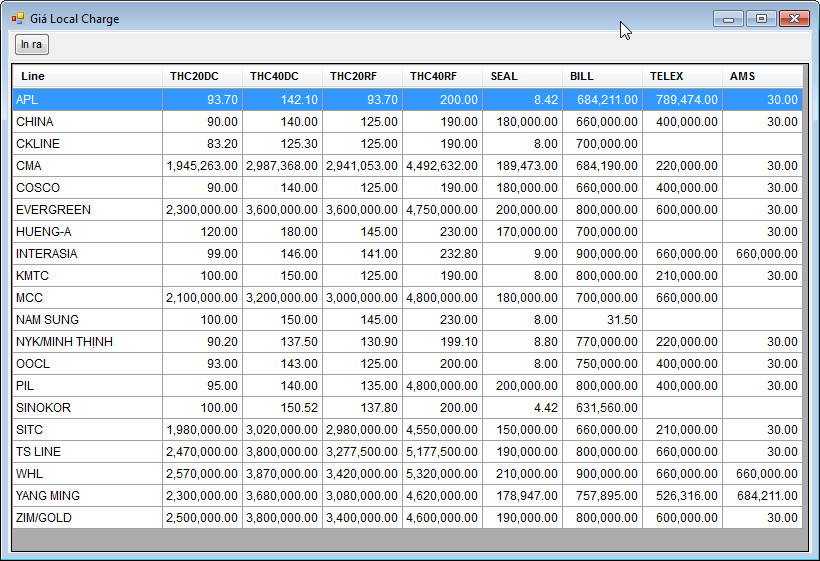Select the NAM SUNG line cell
Screen dimensions: 820x561
pyautogui.click(x=87, y=319)
